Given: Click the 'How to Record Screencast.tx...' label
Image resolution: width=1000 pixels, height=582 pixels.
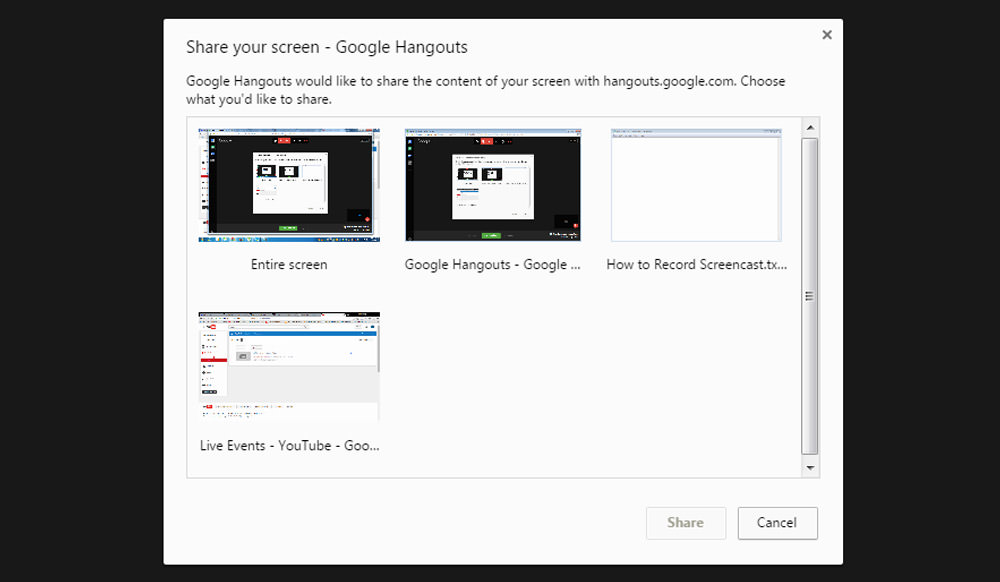Looking at the screenshot, I should 696,265.
